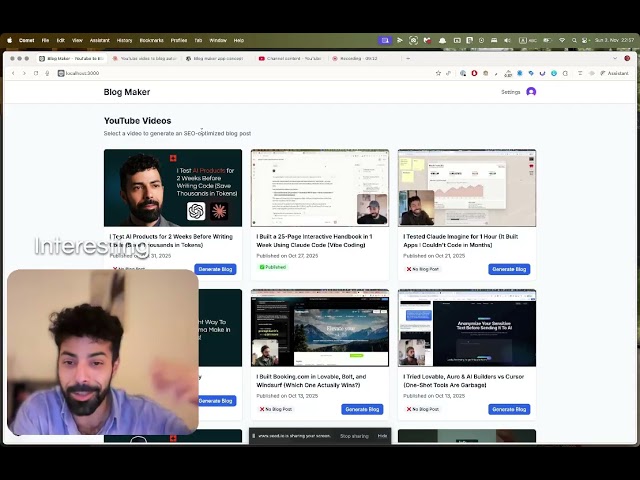Open Spotlight search in menu bar
The height and width of the screenshot is (480, 640).
(x=574, y=40)
